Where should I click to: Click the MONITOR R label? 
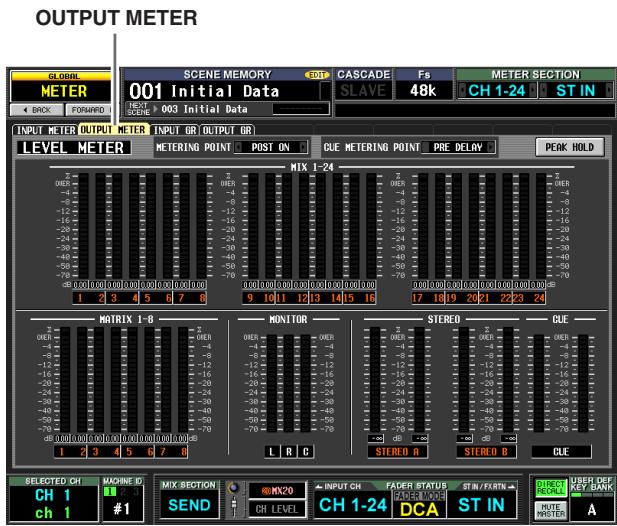click(x=289, y=452)
